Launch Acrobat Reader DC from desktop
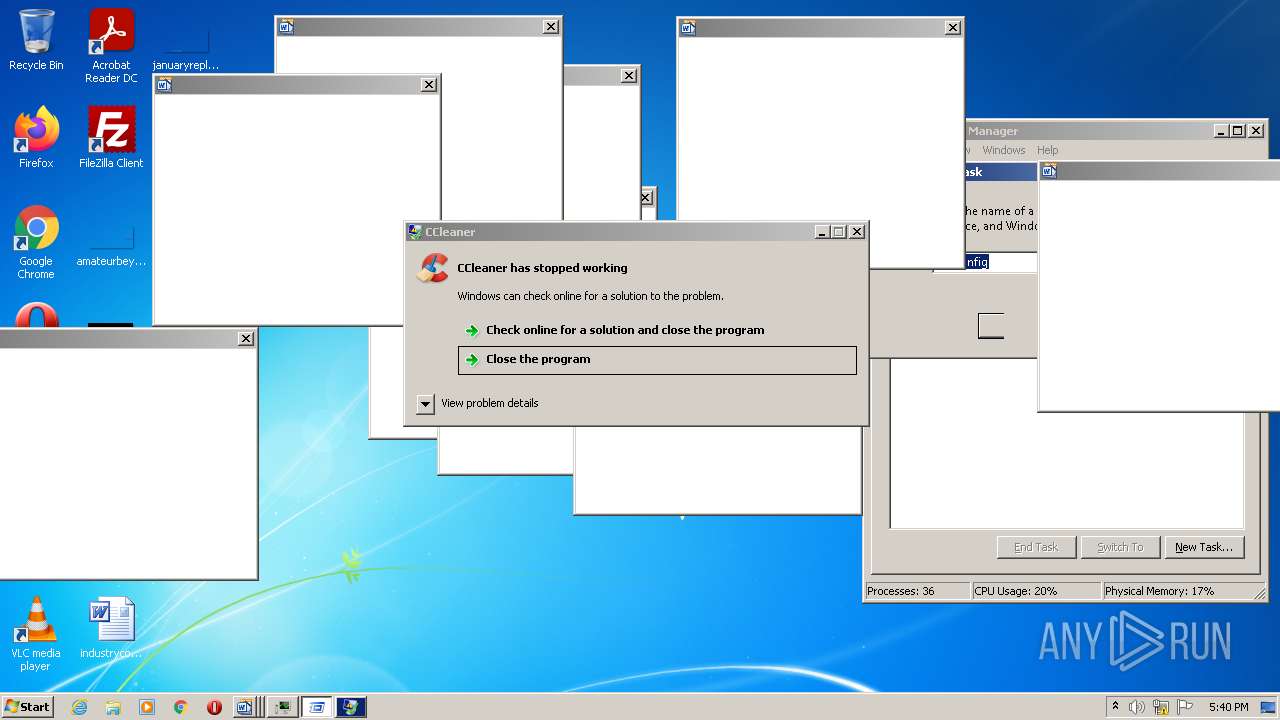 [x=111, y=46]
